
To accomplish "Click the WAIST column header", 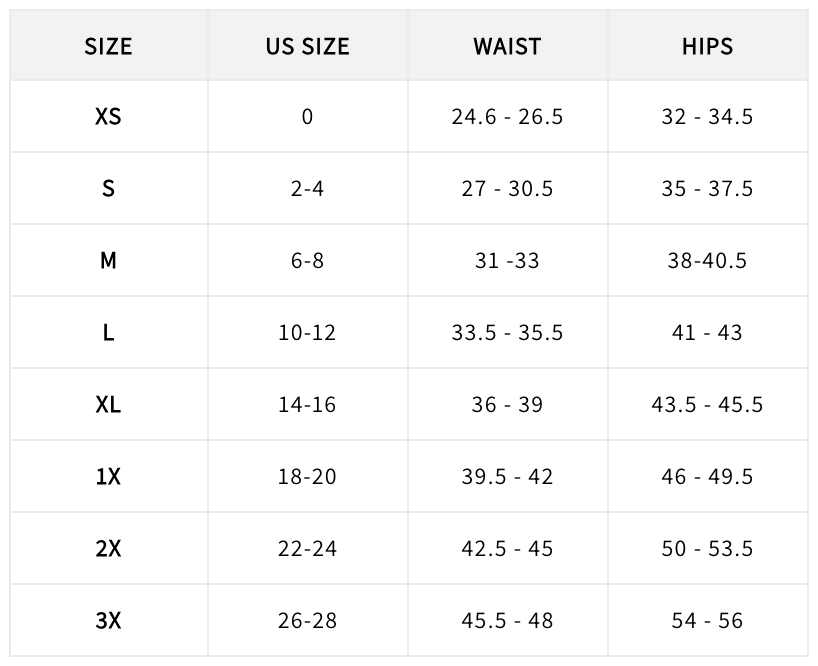I will 507,46.
